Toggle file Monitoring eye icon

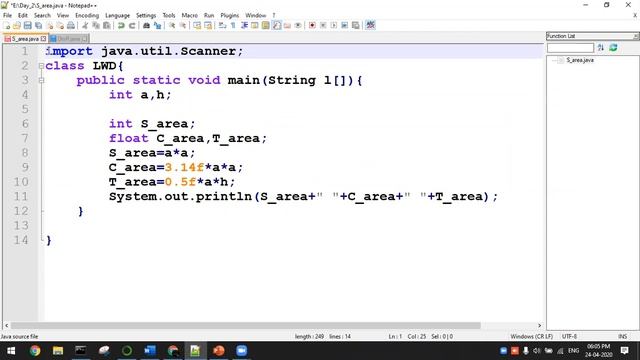[298, 25]
